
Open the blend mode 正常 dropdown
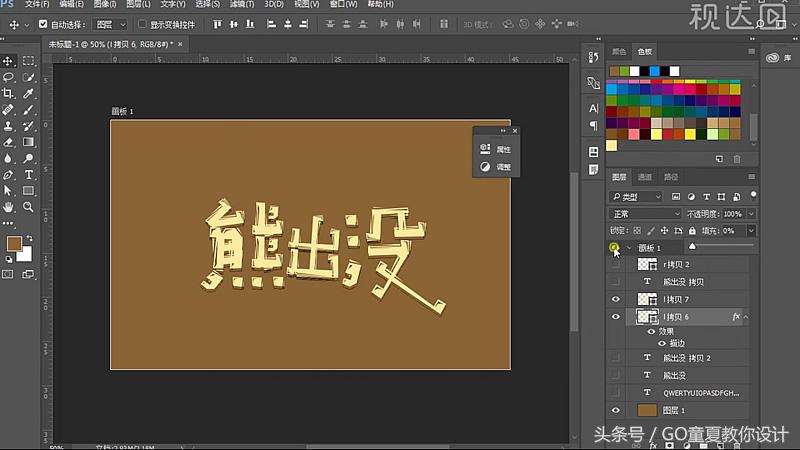(645, 214)
